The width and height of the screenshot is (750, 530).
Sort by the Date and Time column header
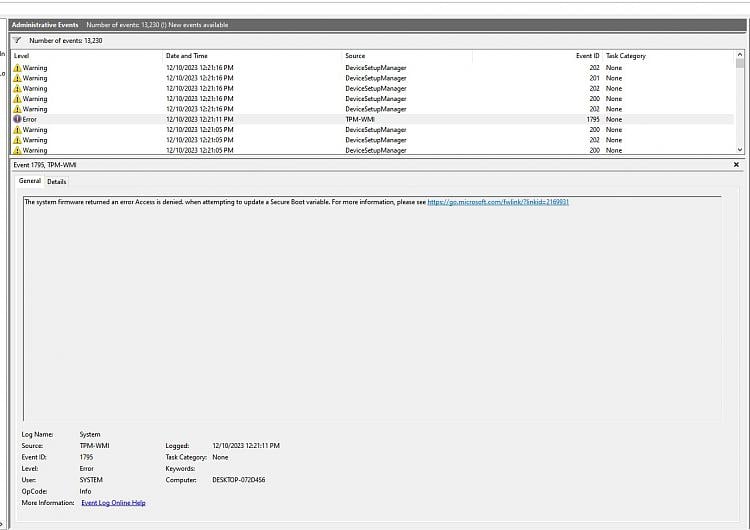[x=187, y=56]
